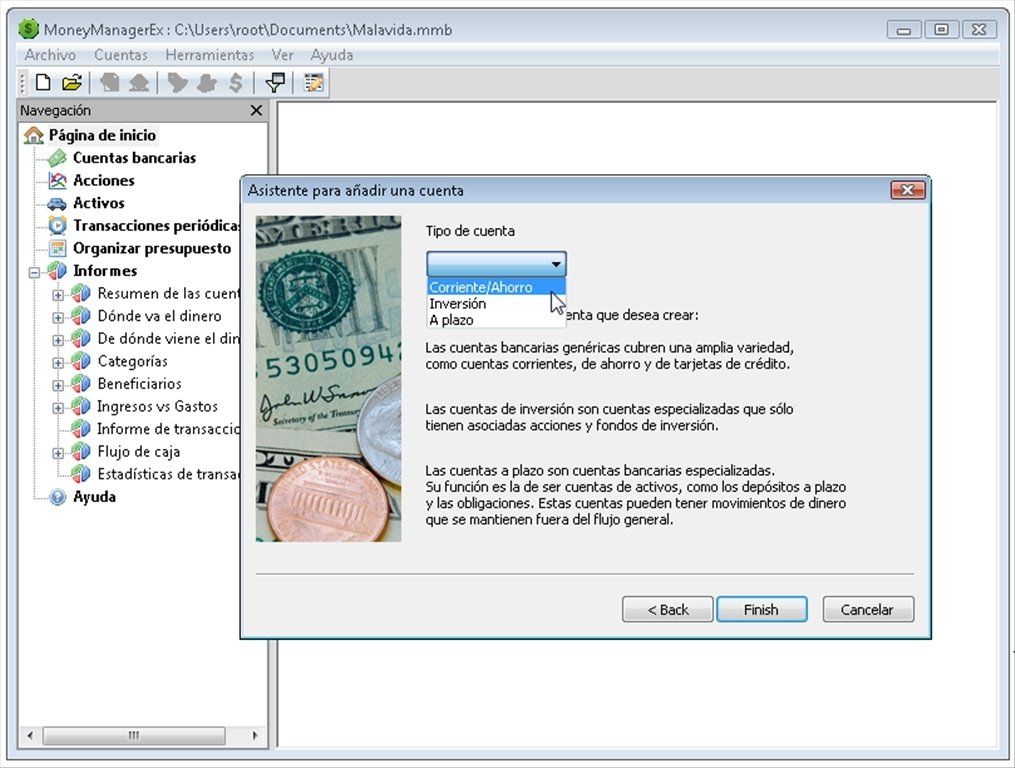Choose Inversión from the account type list
This screenshot has height=768, width=1015.
click(496, 304)
